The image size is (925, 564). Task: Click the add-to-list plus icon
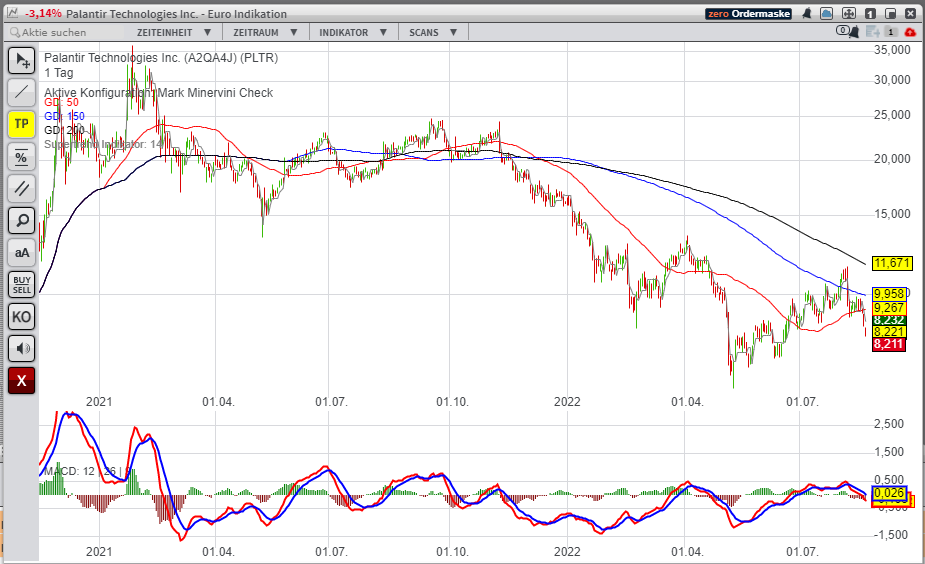[x=872, y=32]
